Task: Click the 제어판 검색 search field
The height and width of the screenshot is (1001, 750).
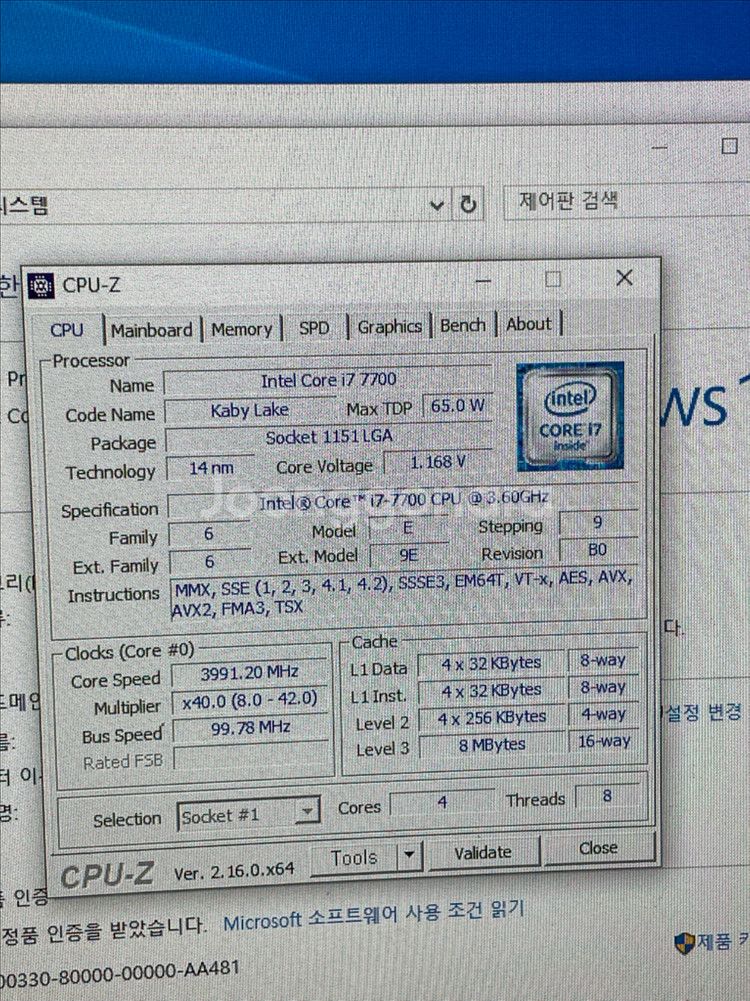Action: pos(626,202)
